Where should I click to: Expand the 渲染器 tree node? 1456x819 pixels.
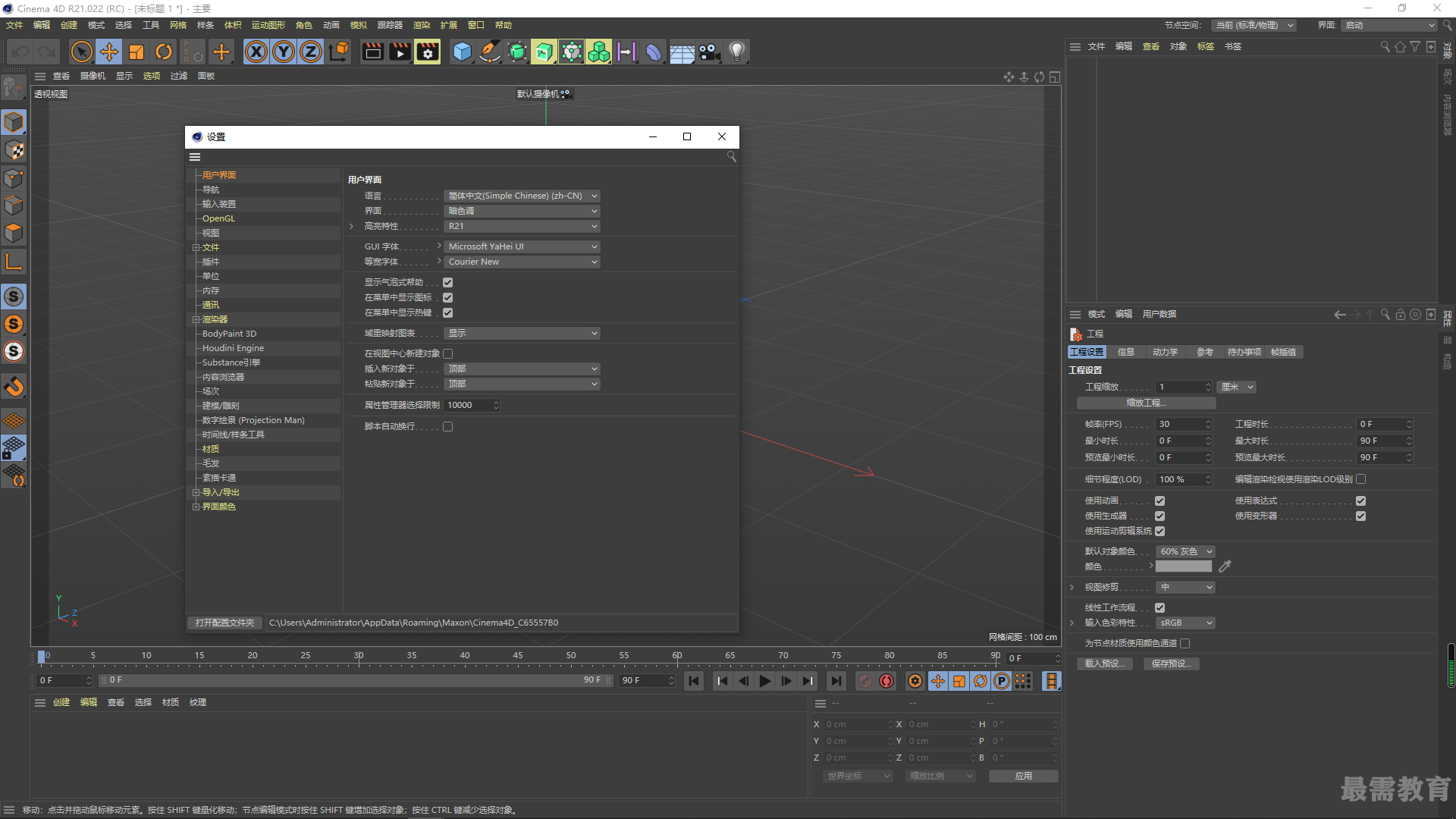pos(196,319)
